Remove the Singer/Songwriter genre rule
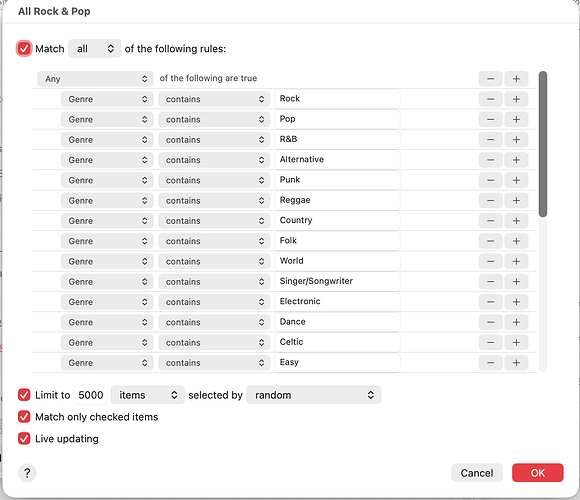Screen dimensions: 580x500 490,282
